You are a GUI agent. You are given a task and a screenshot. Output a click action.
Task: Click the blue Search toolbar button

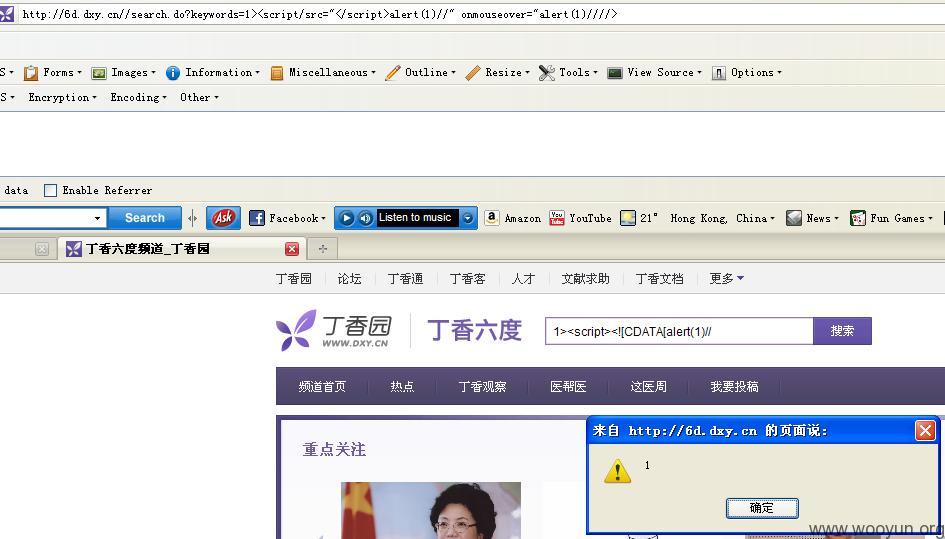pyautogui.click(x=145, y=218)
